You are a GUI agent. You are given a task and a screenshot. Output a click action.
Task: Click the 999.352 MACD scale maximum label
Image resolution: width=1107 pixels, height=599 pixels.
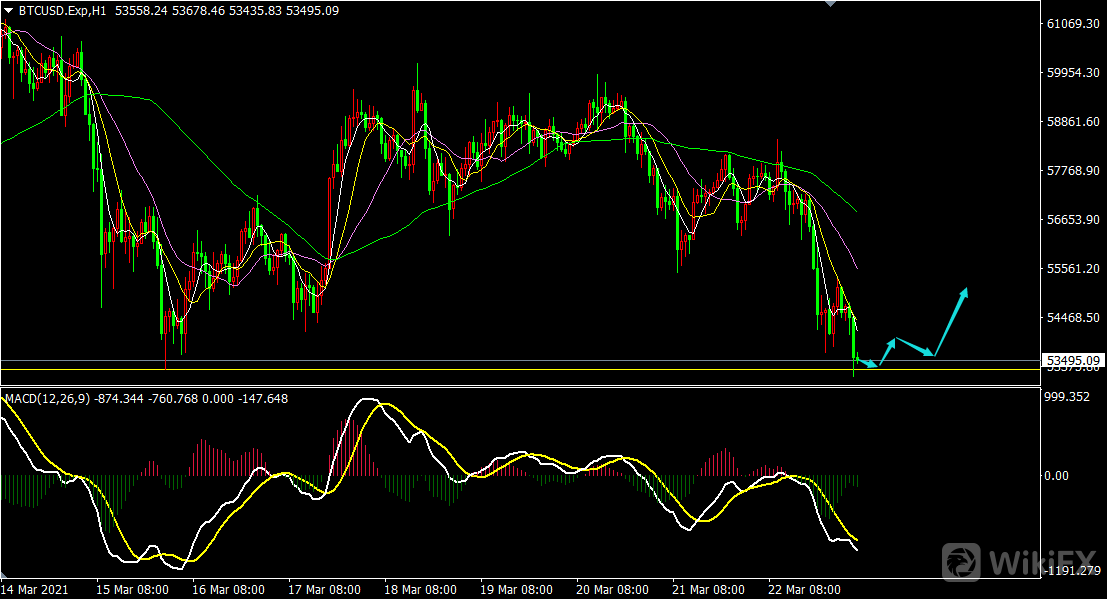(1065, 397)
